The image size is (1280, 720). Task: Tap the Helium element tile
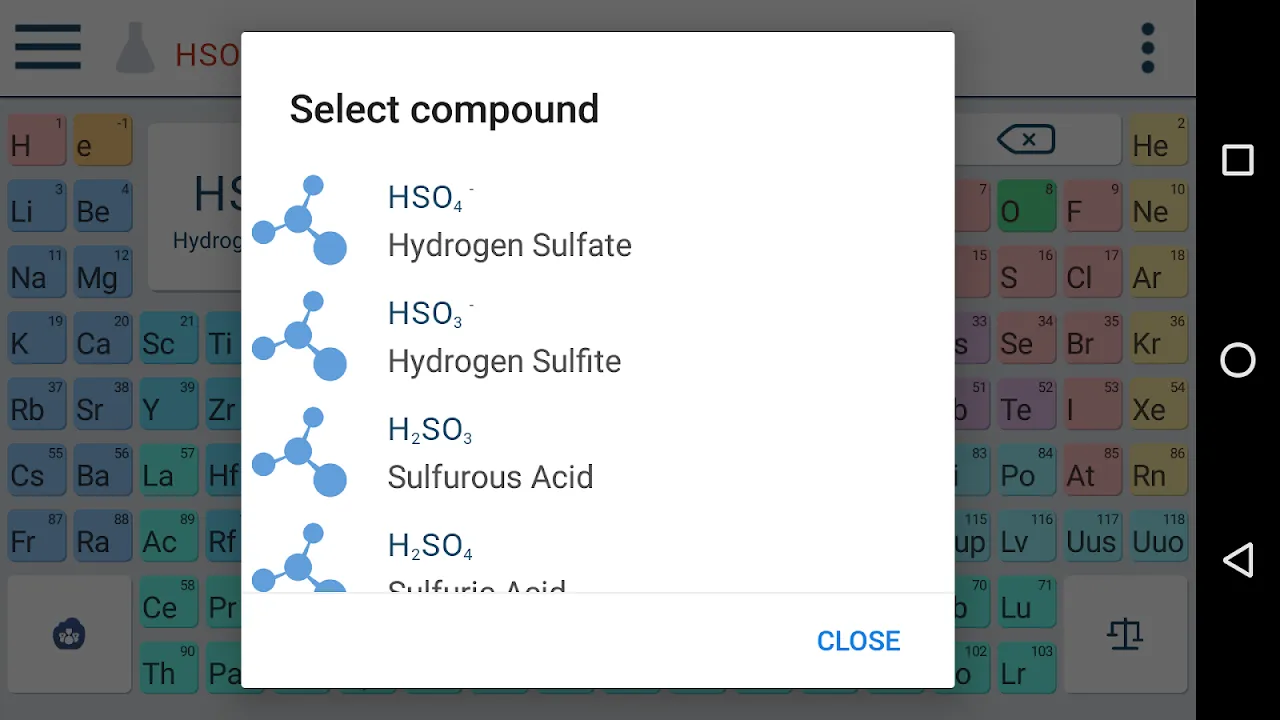coord(1158,141)
